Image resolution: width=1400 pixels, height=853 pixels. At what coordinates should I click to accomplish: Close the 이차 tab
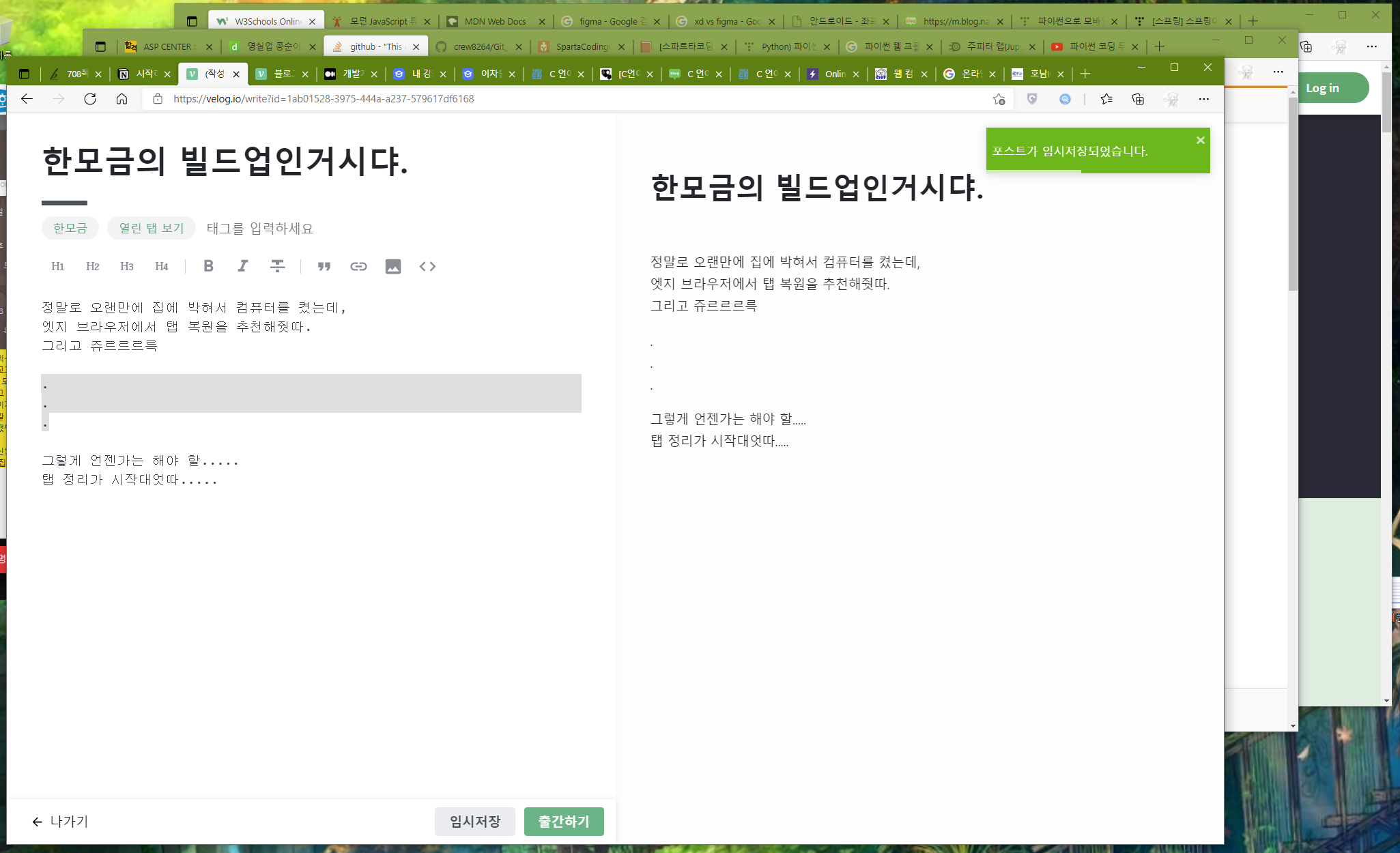tap(512, 74)
